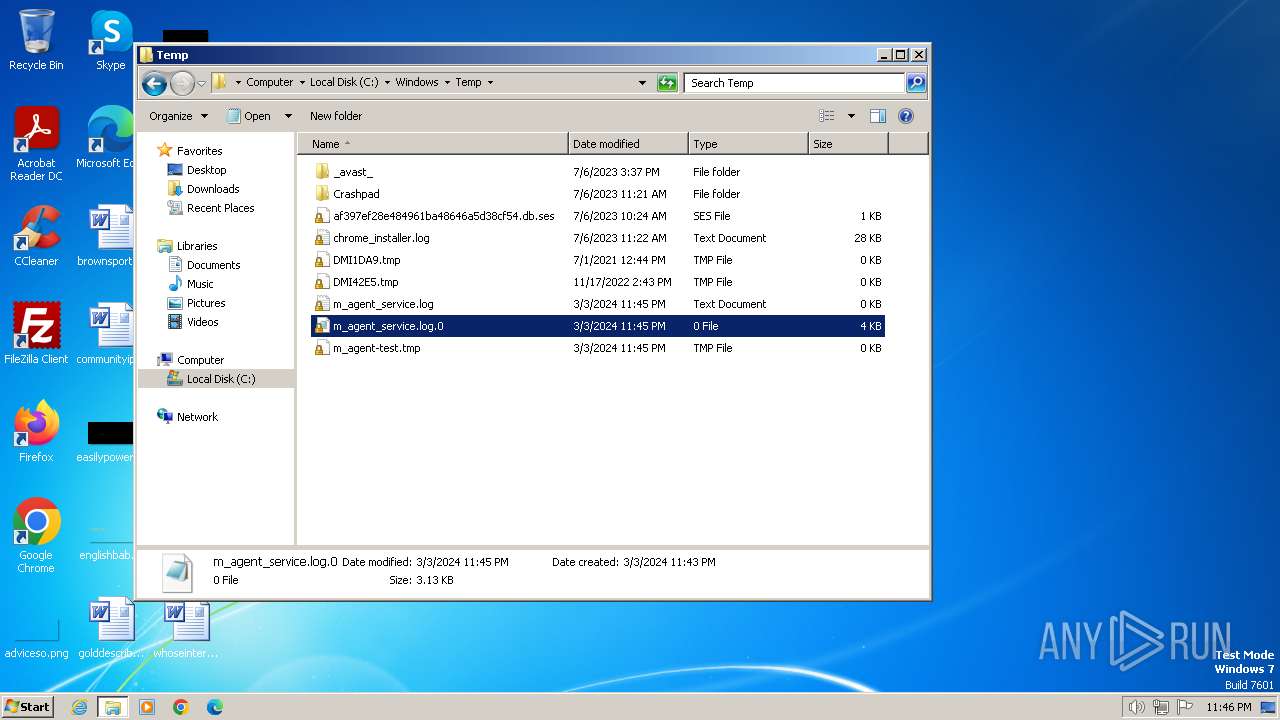
Task: Expand the view options dropdown arrow
Action: point(851,116)
